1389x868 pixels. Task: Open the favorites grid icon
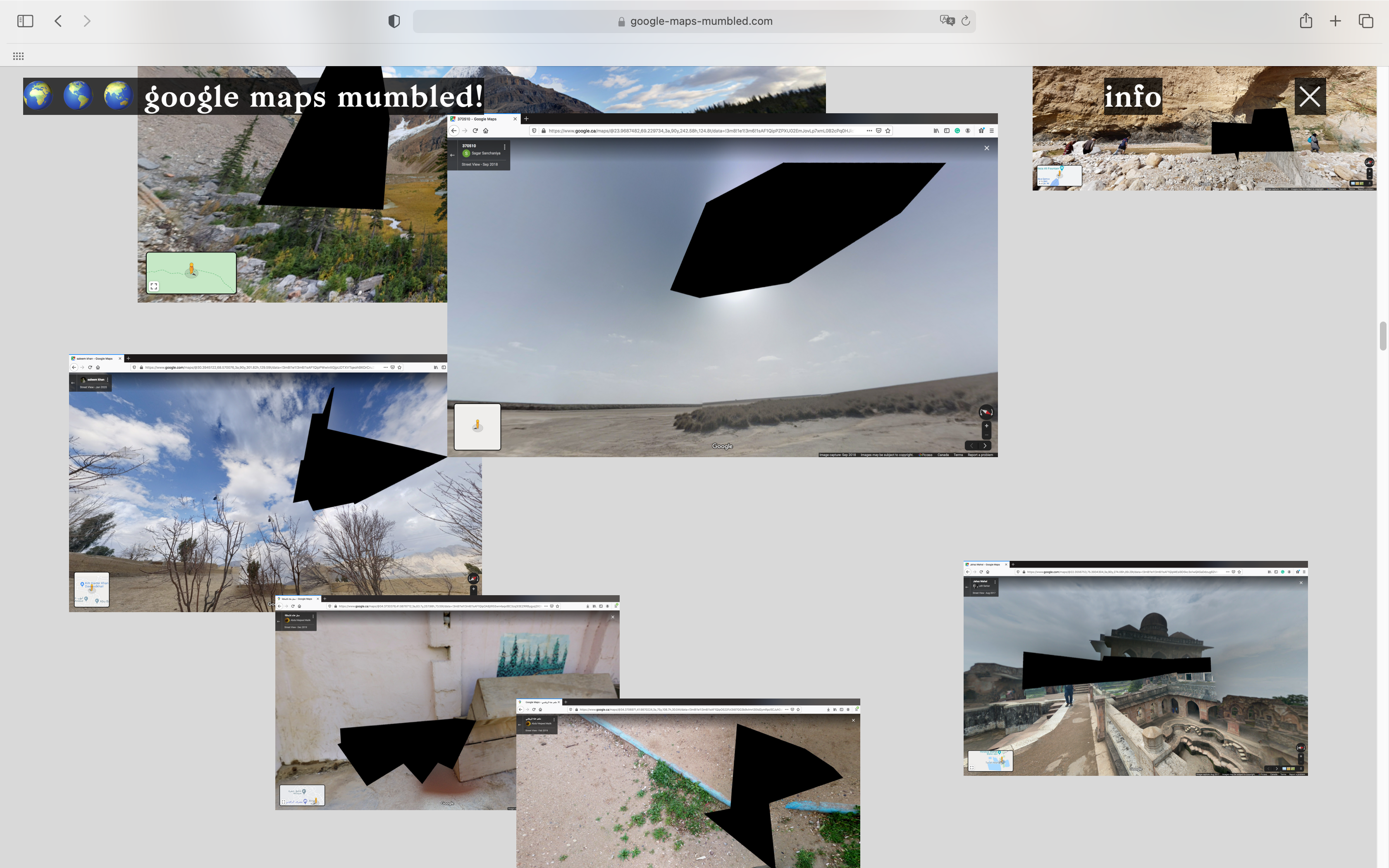pos(18,56)
